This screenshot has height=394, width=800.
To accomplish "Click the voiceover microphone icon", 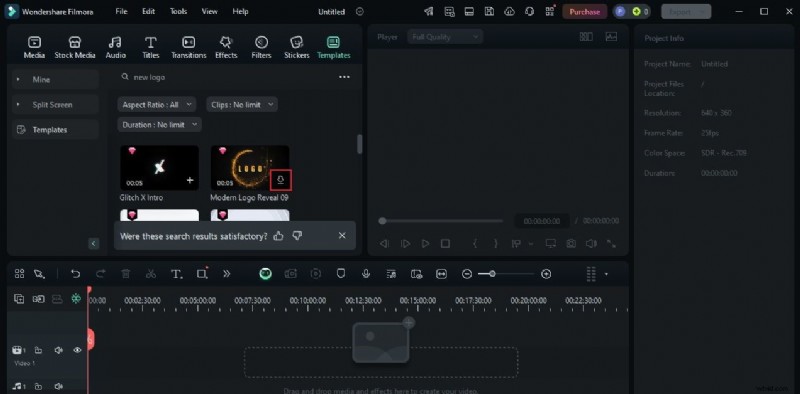I will [x=366, y=274].
